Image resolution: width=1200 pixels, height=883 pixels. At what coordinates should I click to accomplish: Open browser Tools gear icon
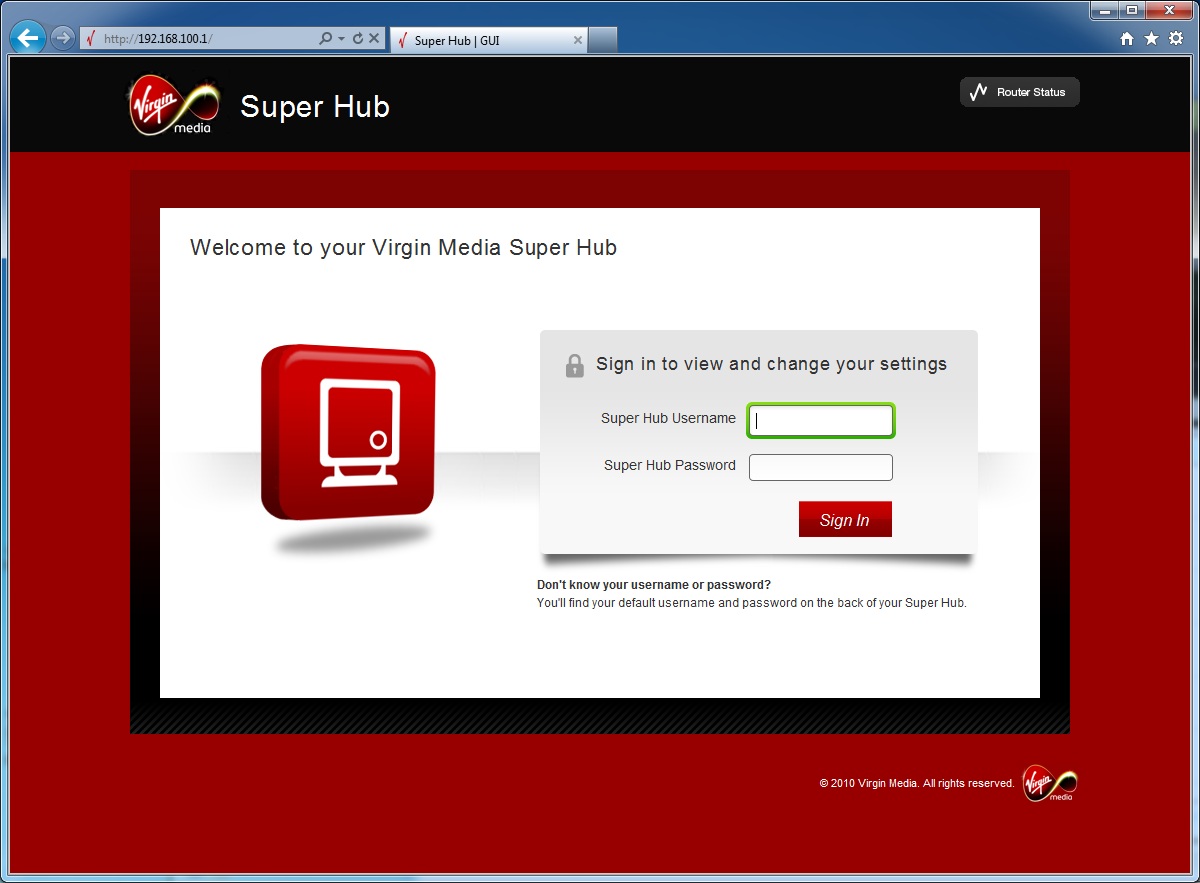pos(1176,38)
